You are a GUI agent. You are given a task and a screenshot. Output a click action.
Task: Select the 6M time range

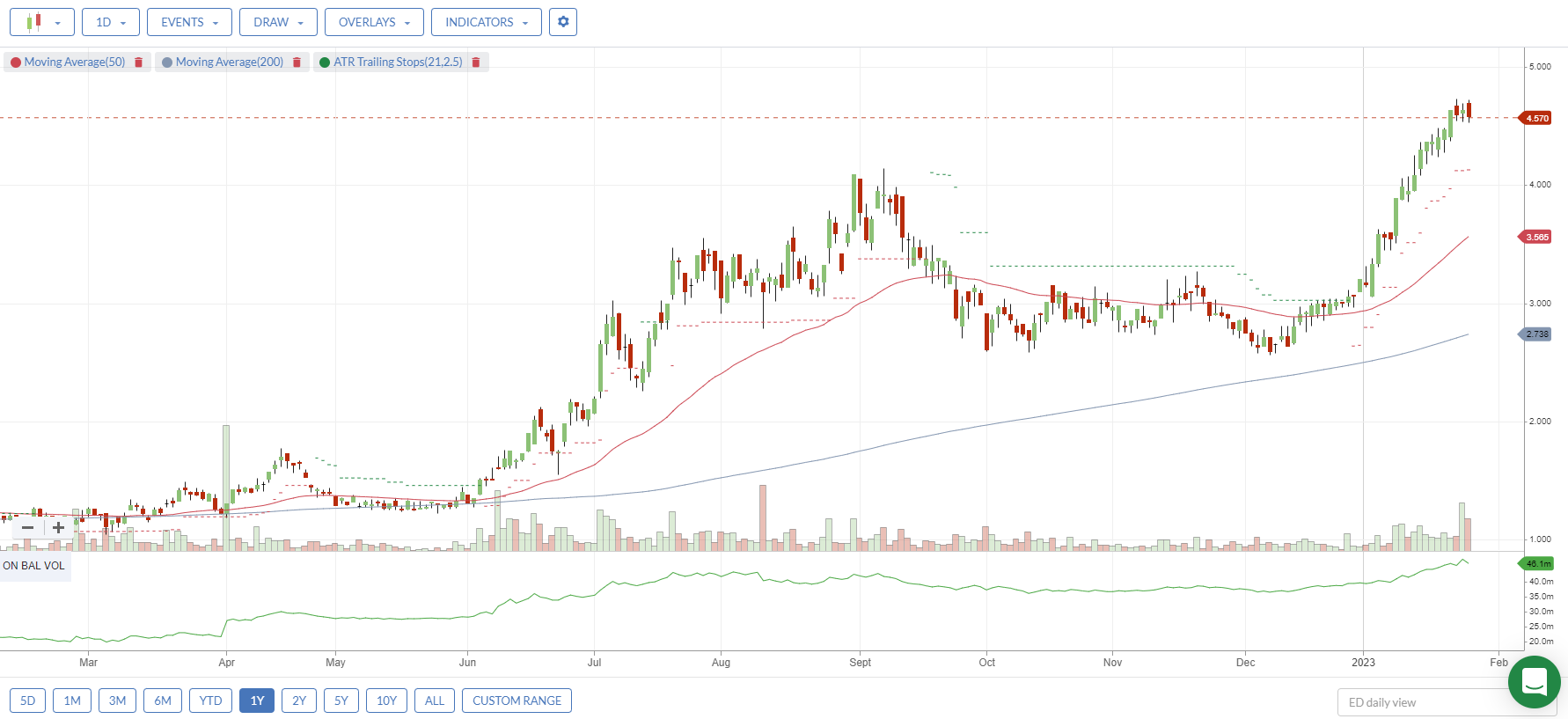pyautogui.click(x=163, y=701)
